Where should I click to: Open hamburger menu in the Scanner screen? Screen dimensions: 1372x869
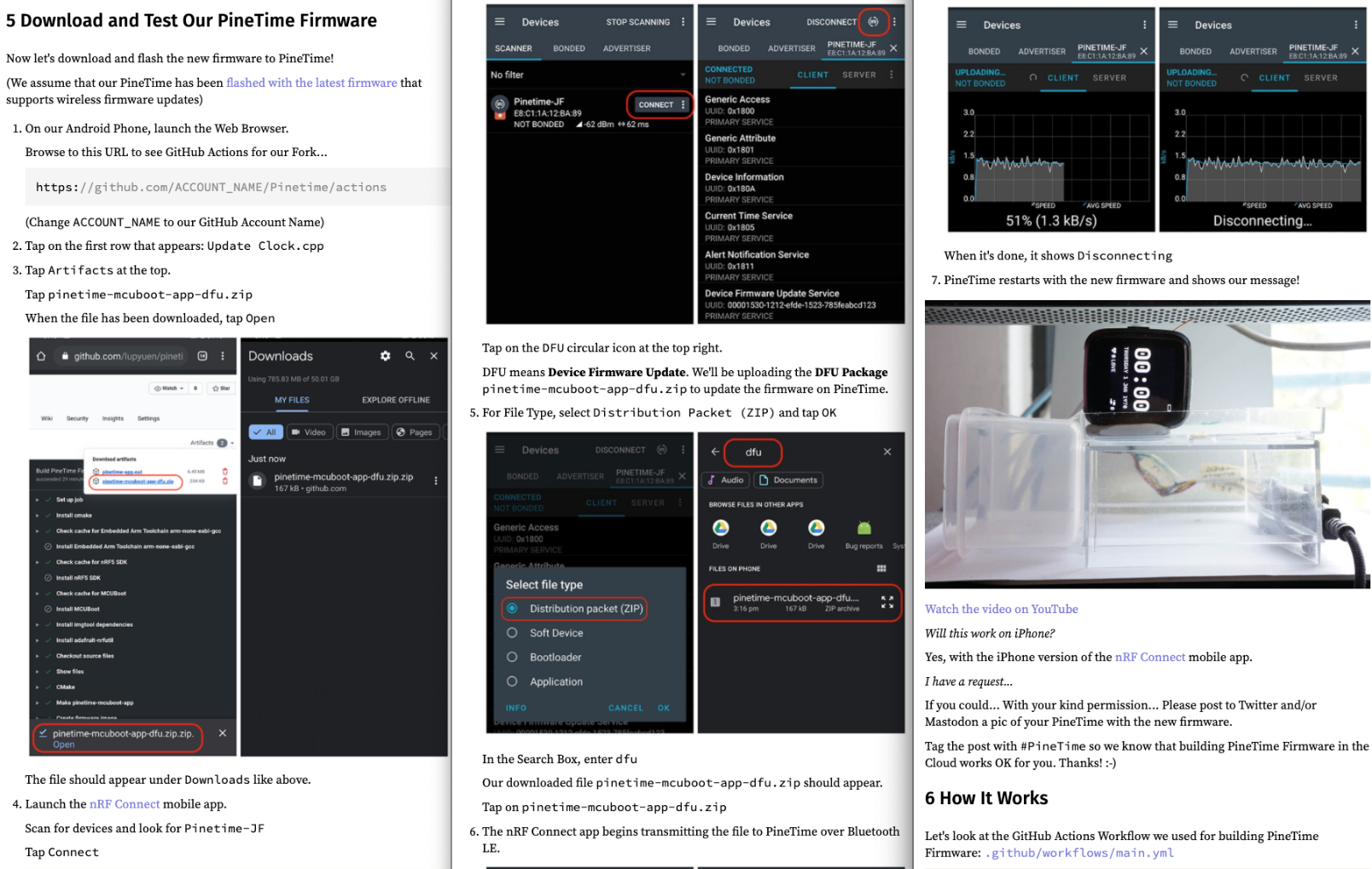pos(500,21)
